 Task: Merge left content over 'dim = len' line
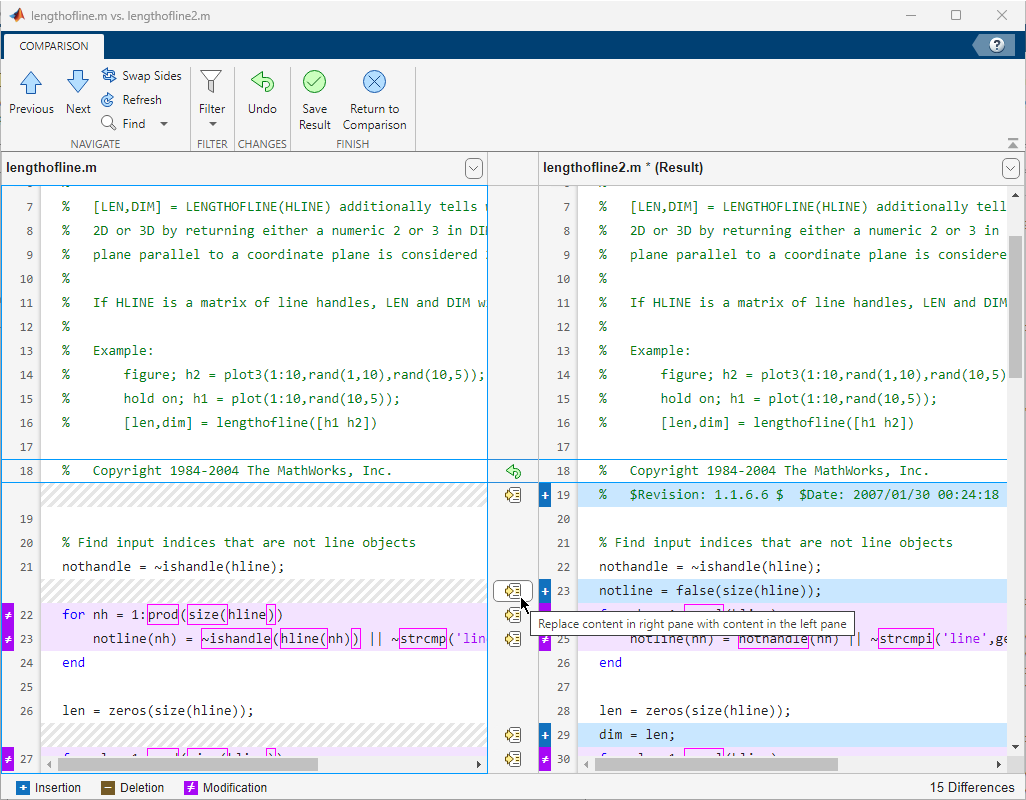coord(513,735)
